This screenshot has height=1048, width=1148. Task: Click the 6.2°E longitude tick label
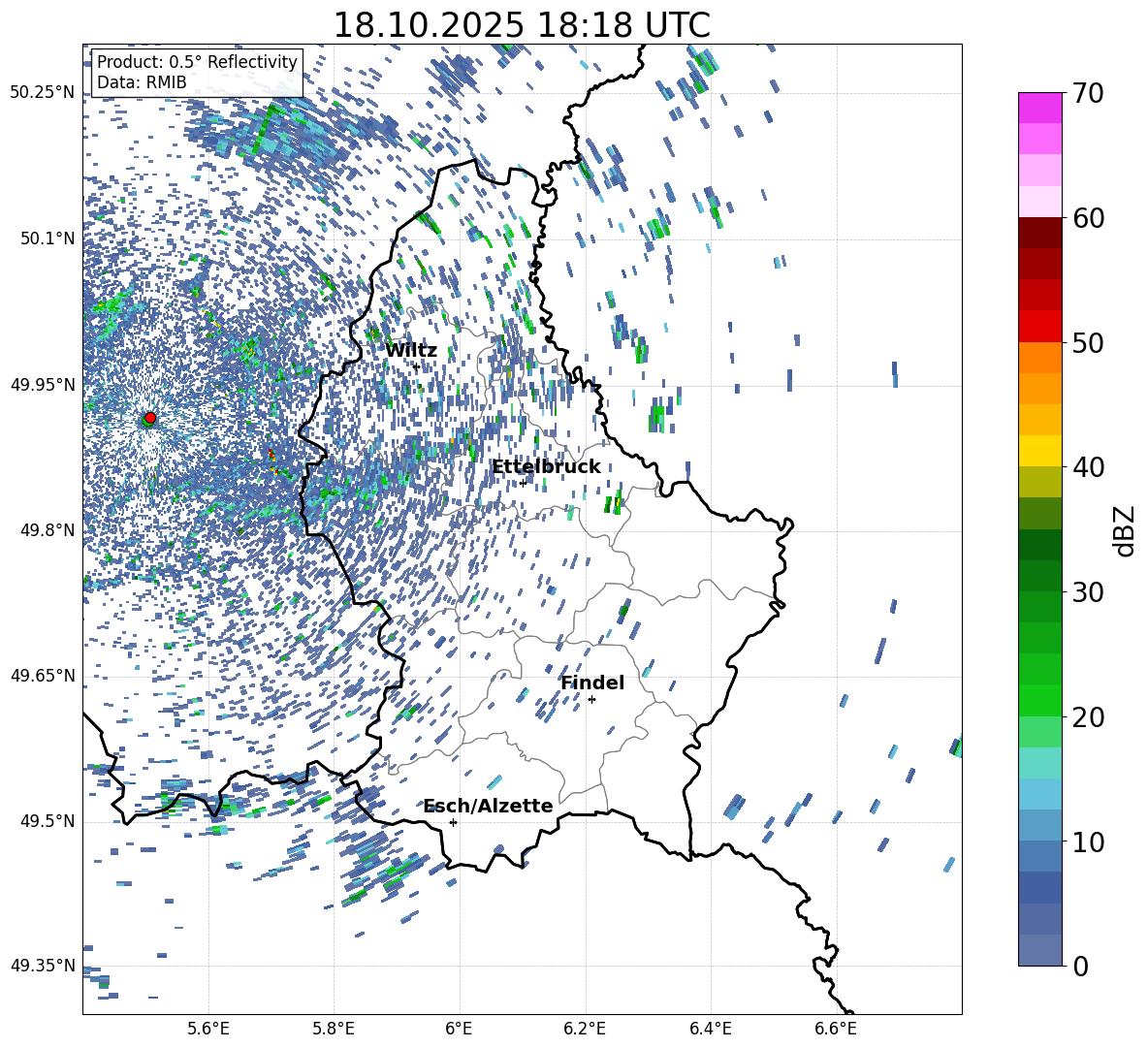coord(585,1028)
